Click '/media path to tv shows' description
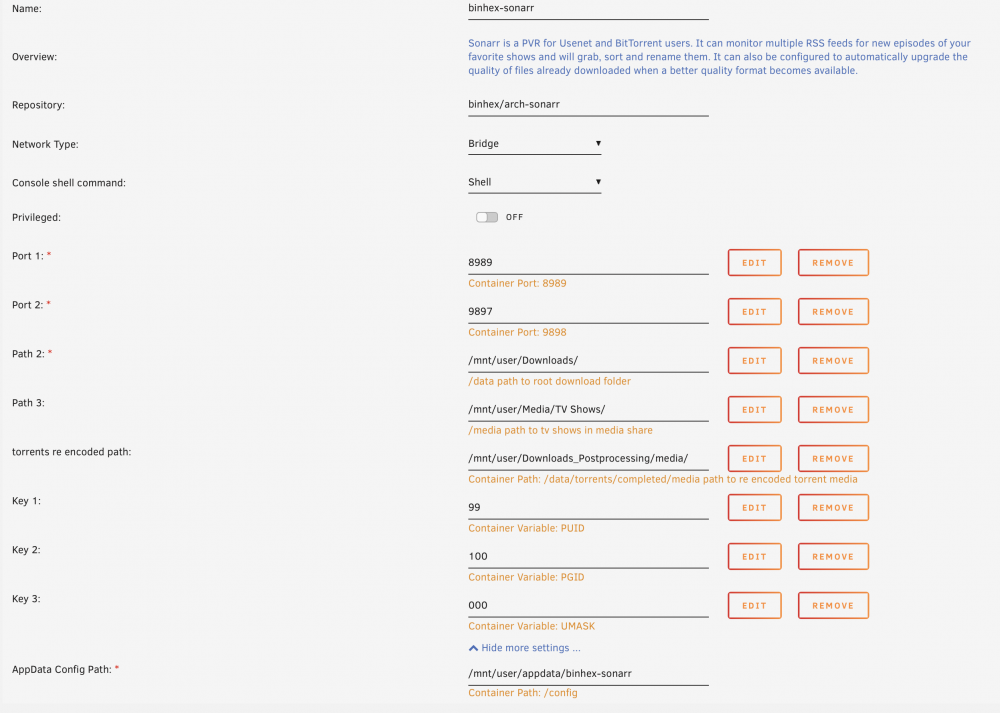 pos(561,430)
